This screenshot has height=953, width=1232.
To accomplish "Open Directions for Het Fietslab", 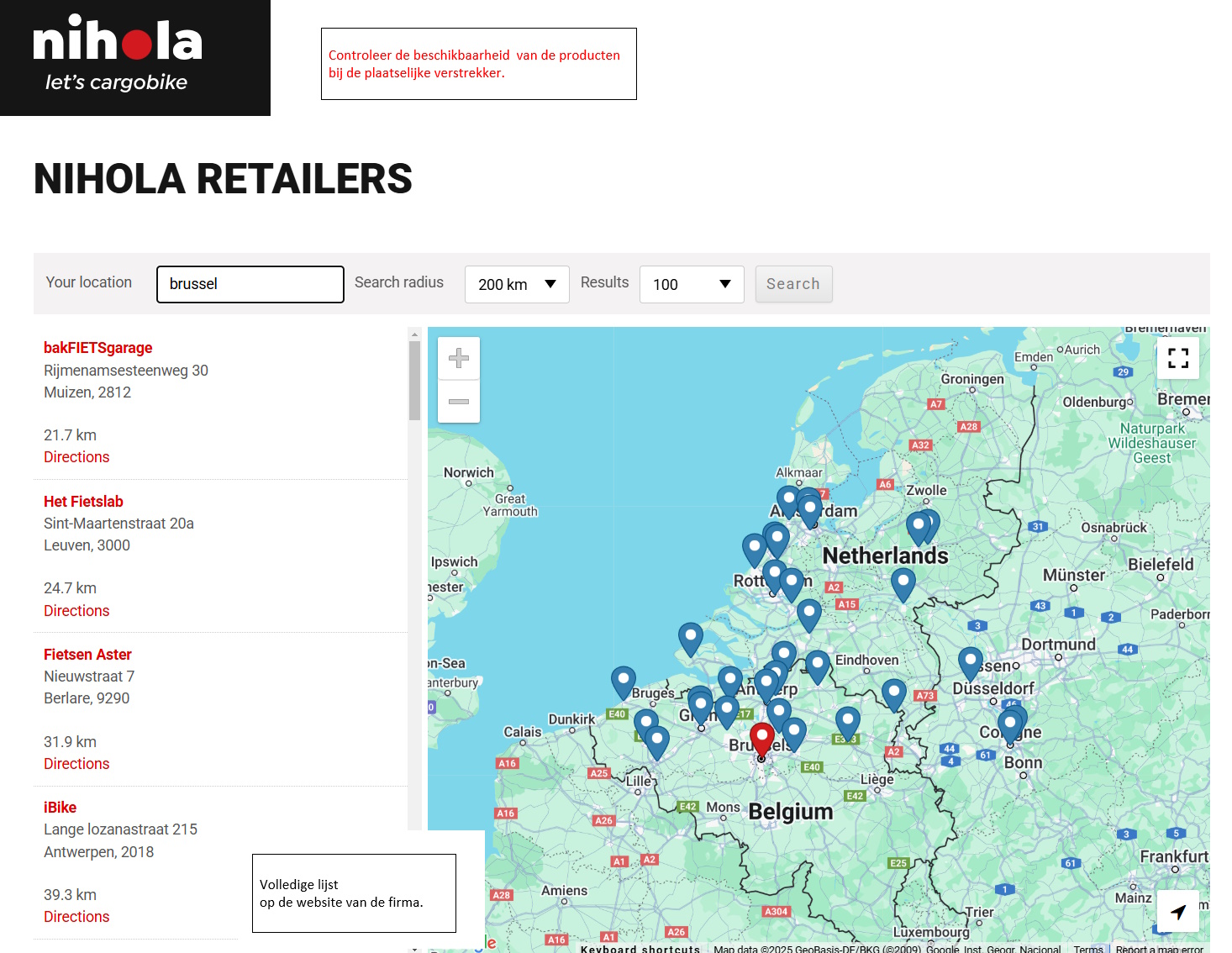I will [76, 611].
